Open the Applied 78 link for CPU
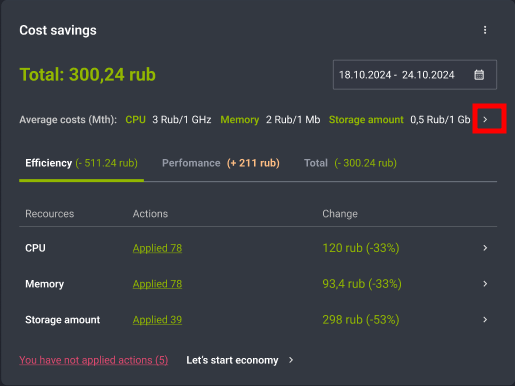Image resolution: width=515 pixels, height=386 pixels. click(x=157, y=248)
